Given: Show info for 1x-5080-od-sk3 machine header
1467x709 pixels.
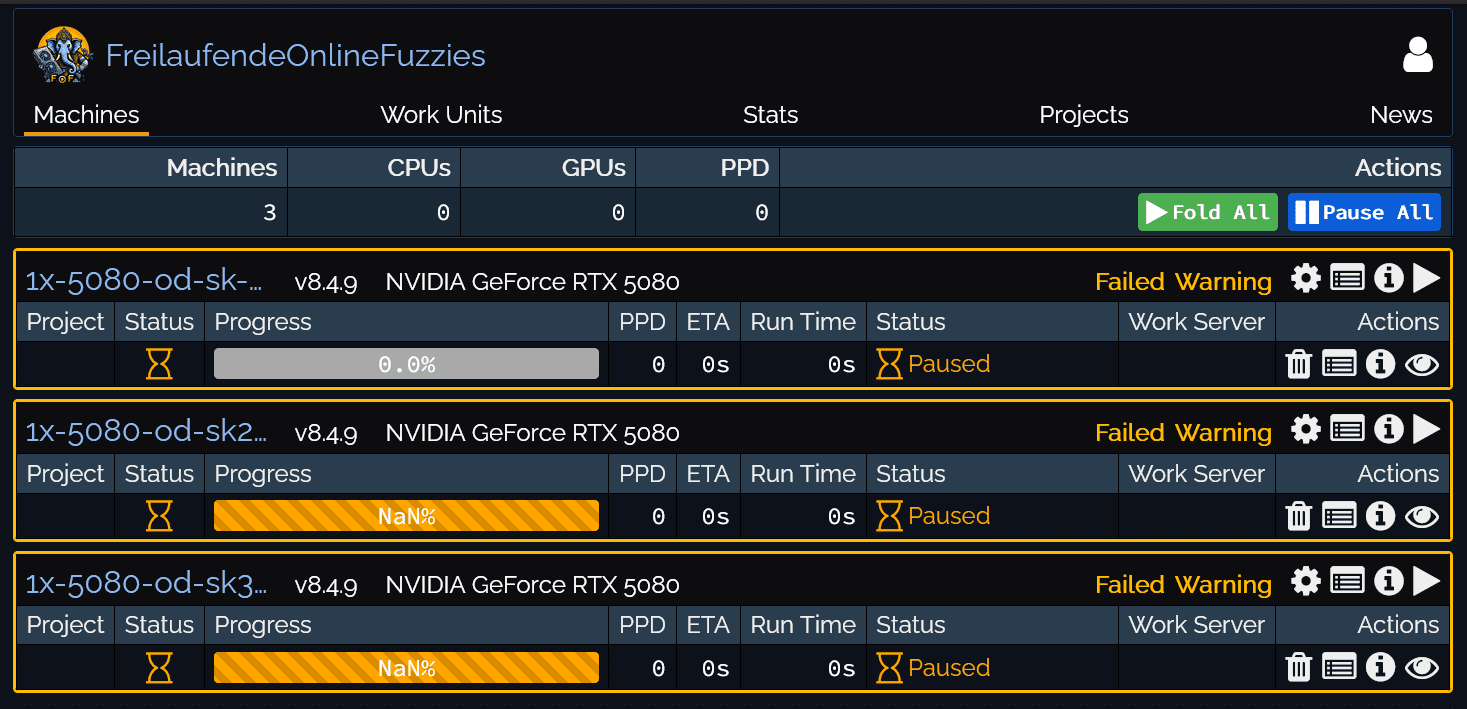Looking at the screenshot, I should click(x=1388, y=581).
